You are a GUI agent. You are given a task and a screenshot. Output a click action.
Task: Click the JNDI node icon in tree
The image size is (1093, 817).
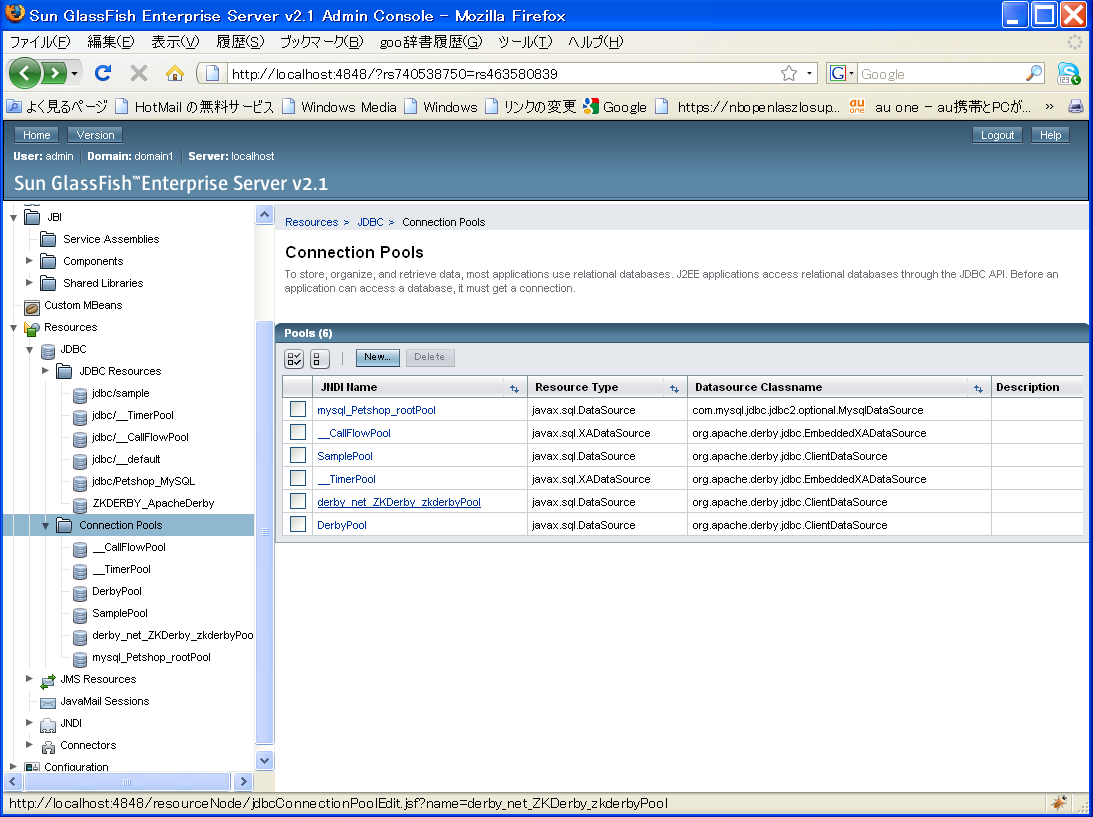[48, 724]
